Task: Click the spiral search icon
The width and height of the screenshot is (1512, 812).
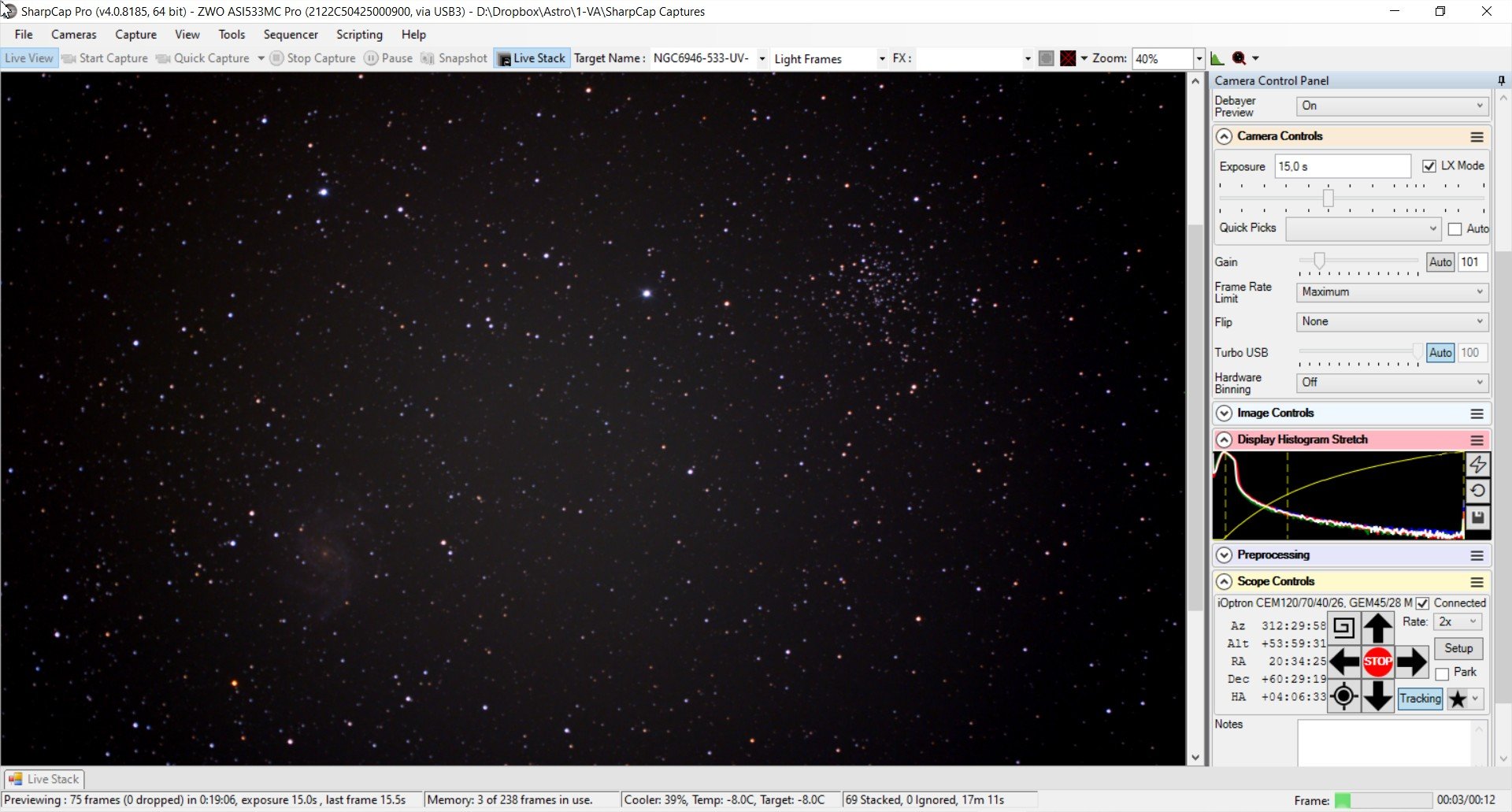Action: 1343,628
